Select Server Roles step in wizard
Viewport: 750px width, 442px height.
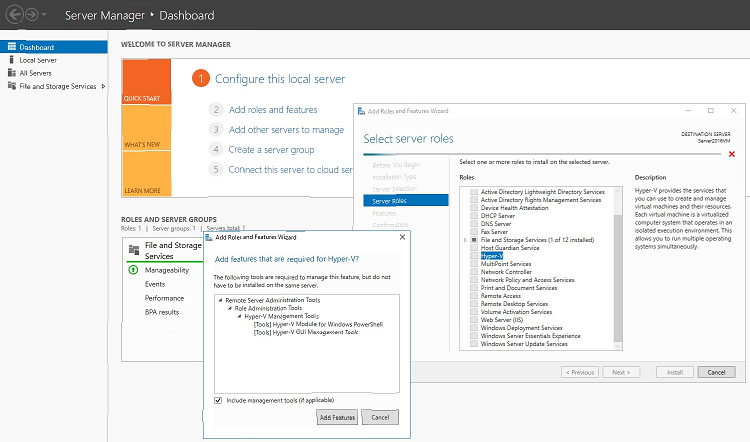(x=406, y=200)
